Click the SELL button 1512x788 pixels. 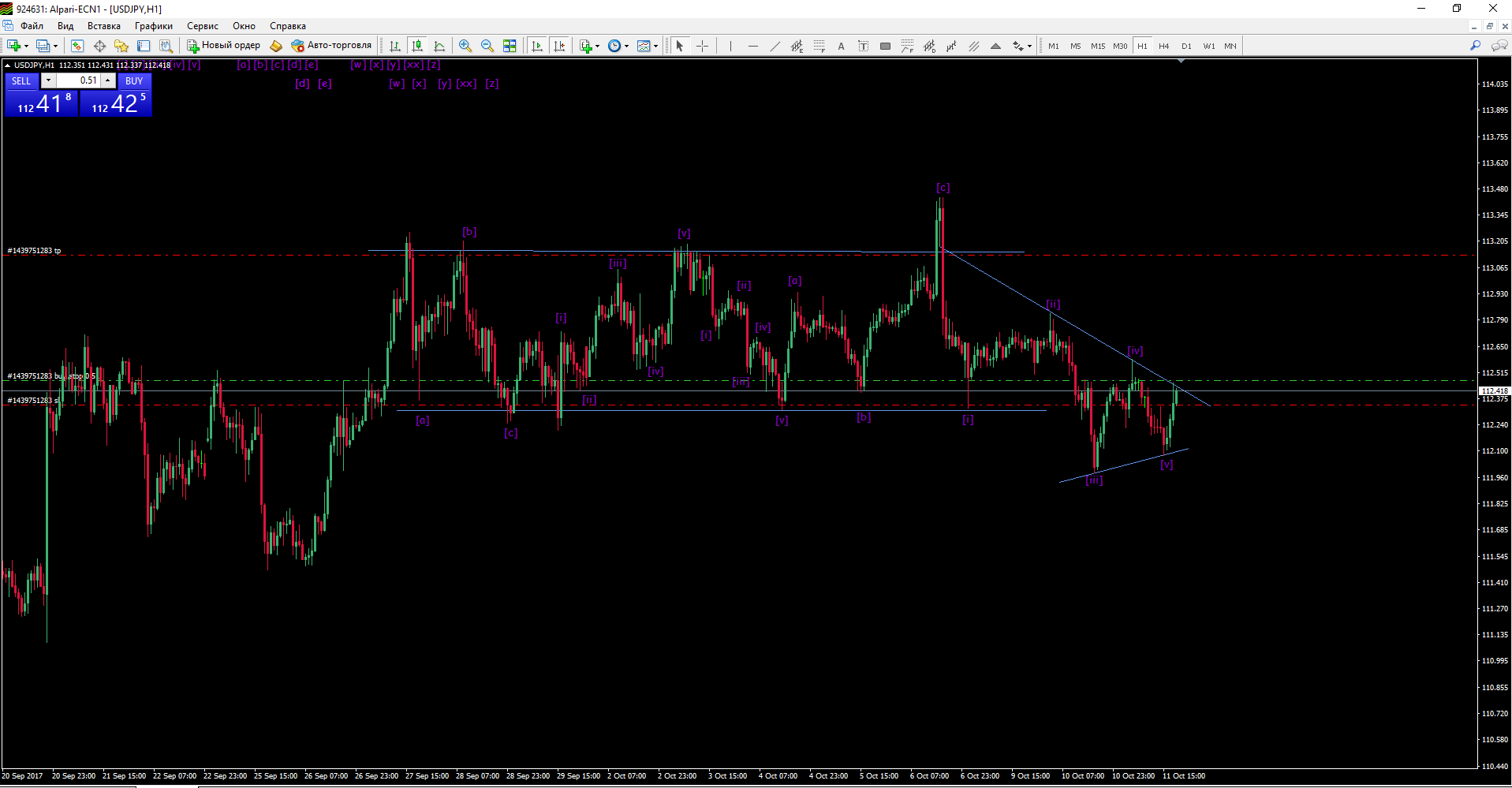(x=21, y=80)
